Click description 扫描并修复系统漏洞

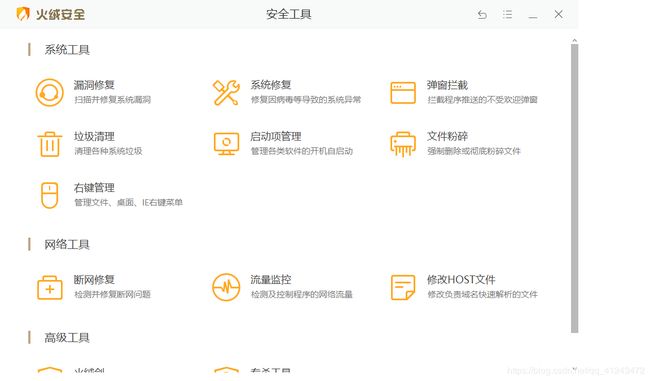click(x=112, y=99)
